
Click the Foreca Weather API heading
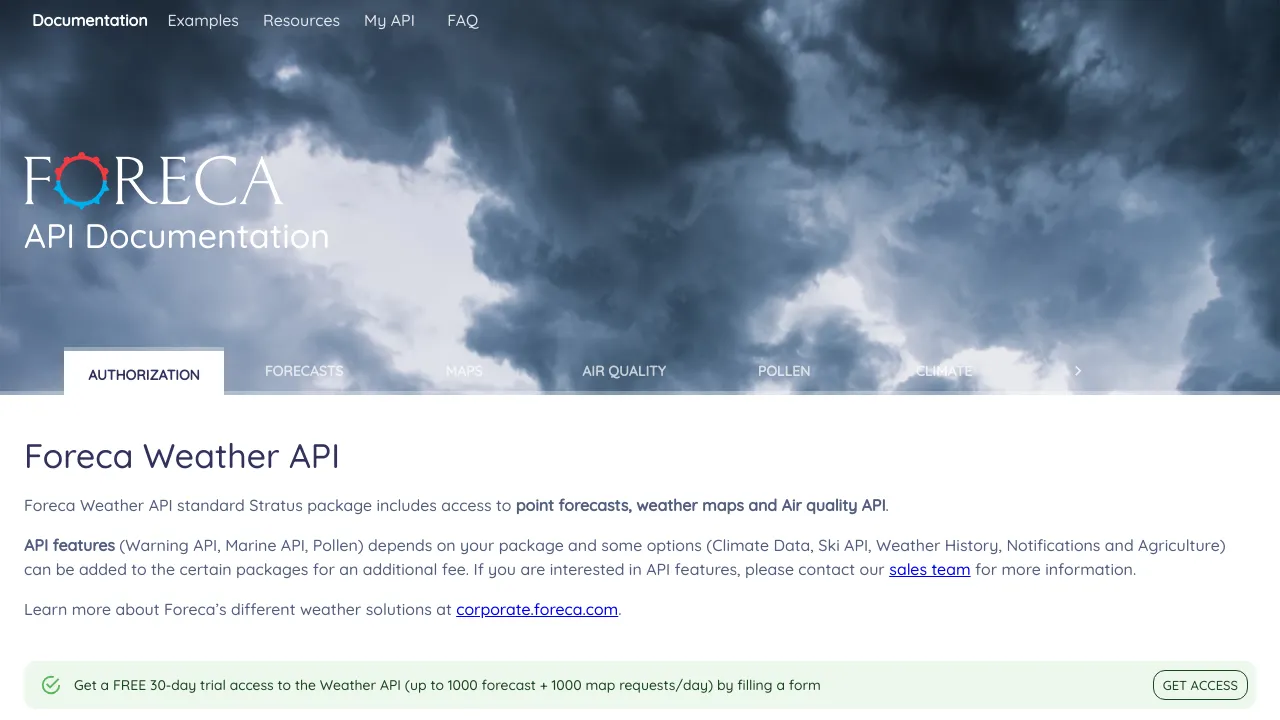(182, 456)
